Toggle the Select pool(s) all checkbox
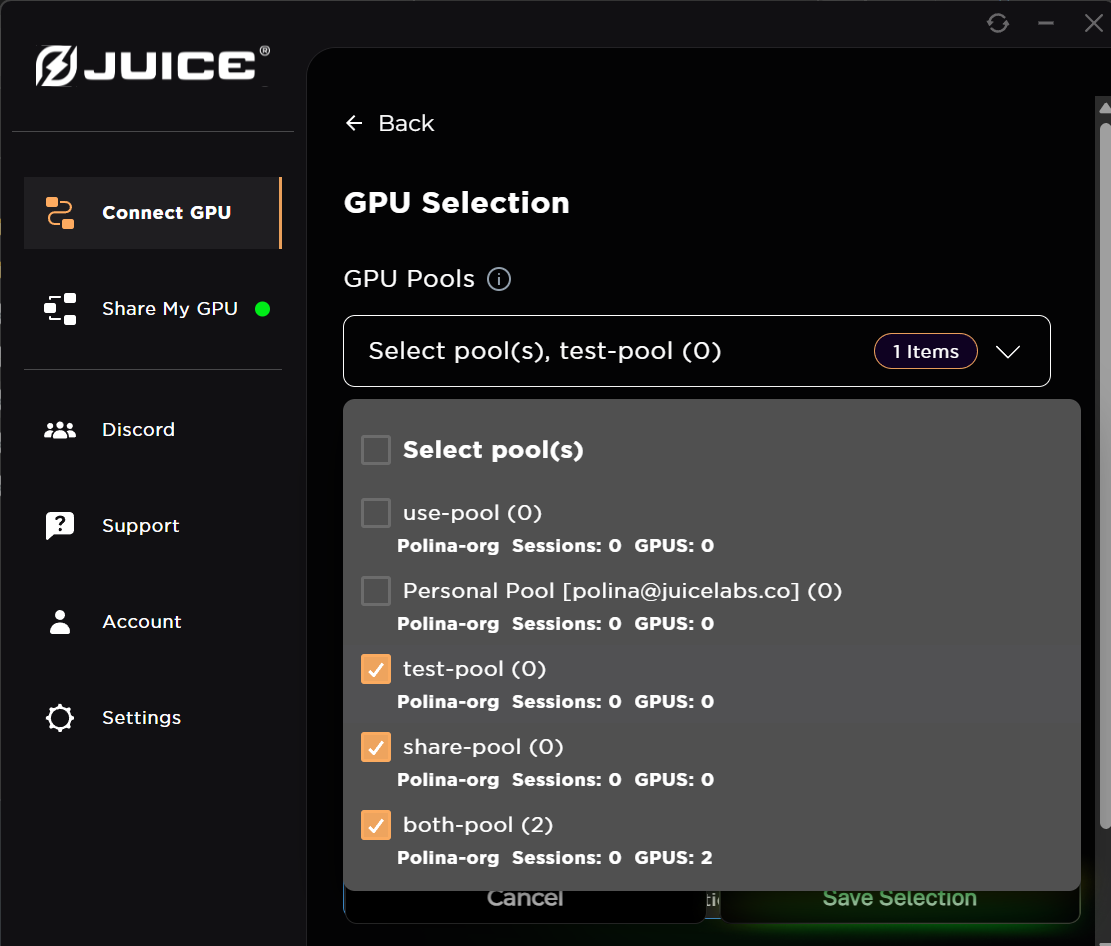This screenshot has width=1111, height=946. point(376,450)
